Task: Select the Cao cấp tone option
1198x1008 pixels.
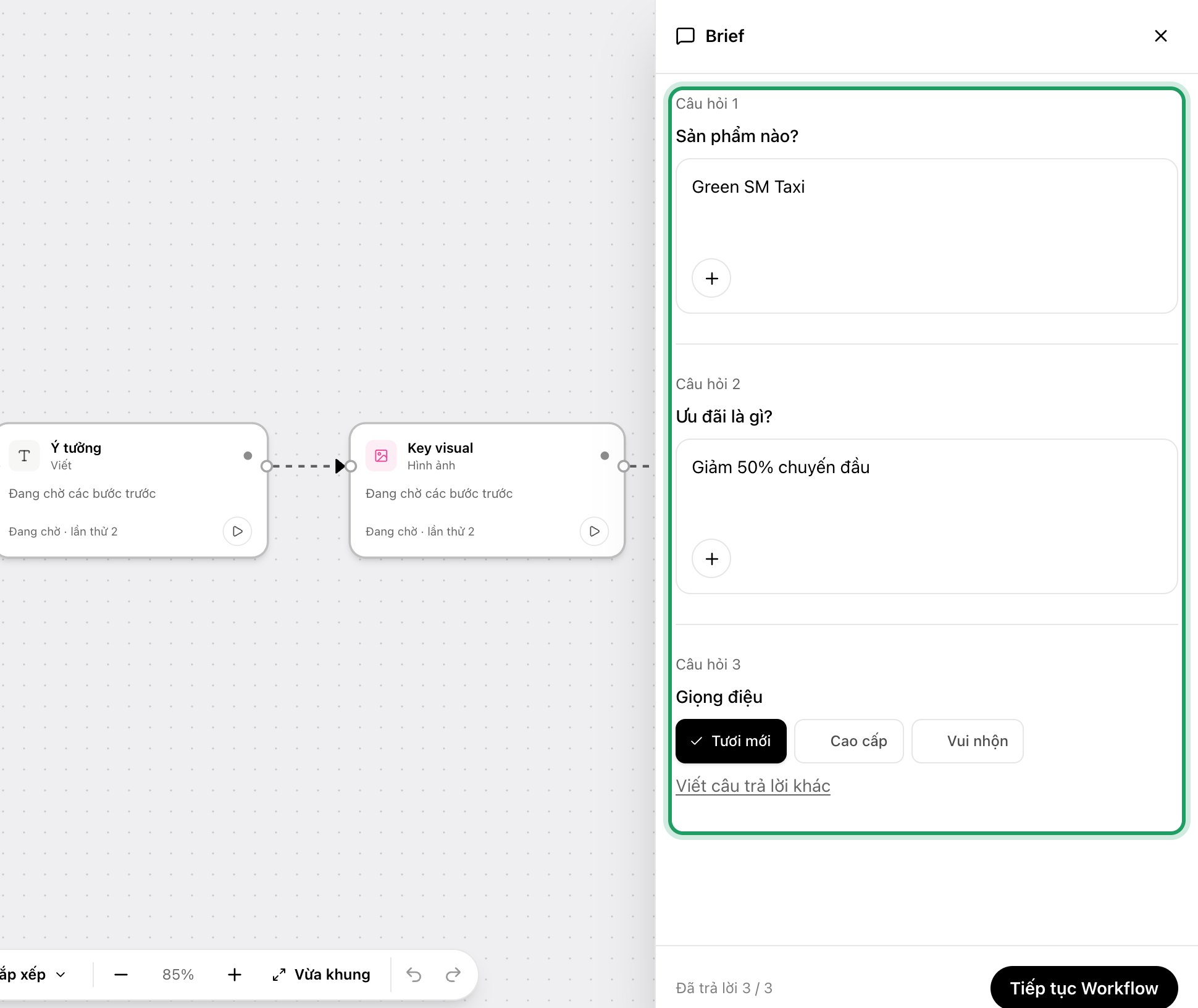Action: tap(849, 741)
